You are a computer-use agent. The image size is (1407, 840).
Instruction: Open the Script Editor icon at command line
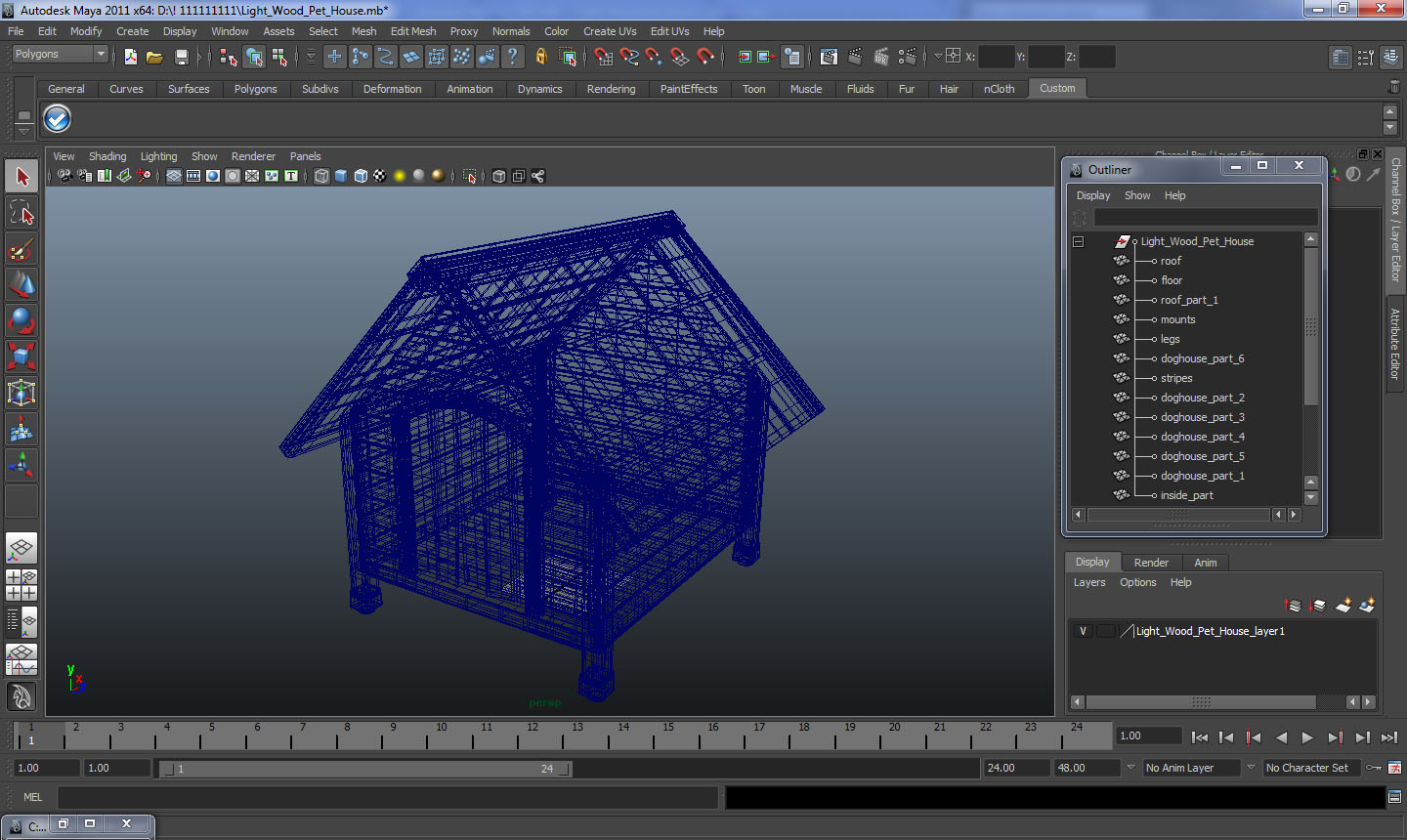coord(1394,797)
